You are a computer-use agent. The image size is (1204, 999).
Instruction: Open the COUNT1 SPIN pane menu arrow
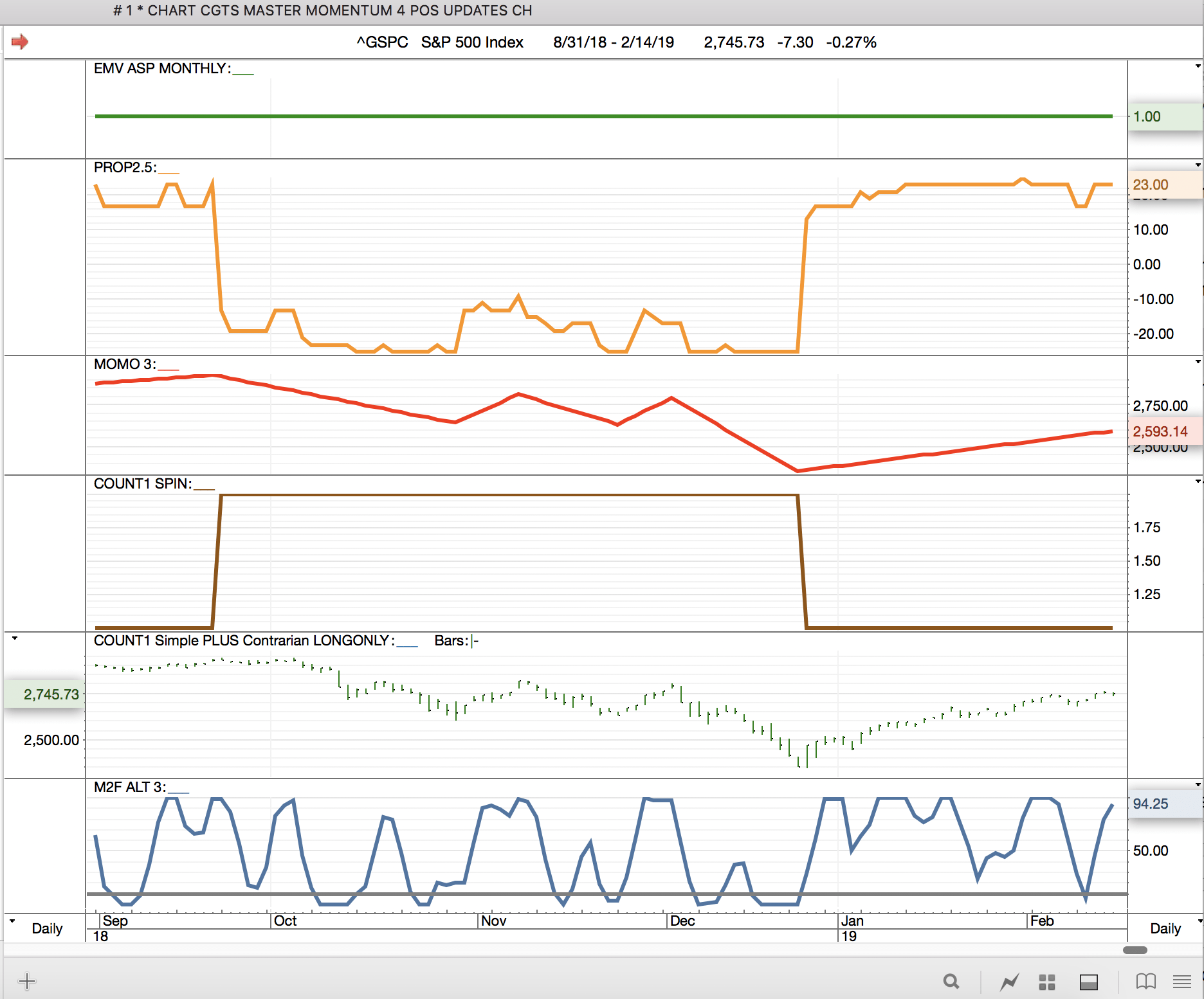point(1198,482)
